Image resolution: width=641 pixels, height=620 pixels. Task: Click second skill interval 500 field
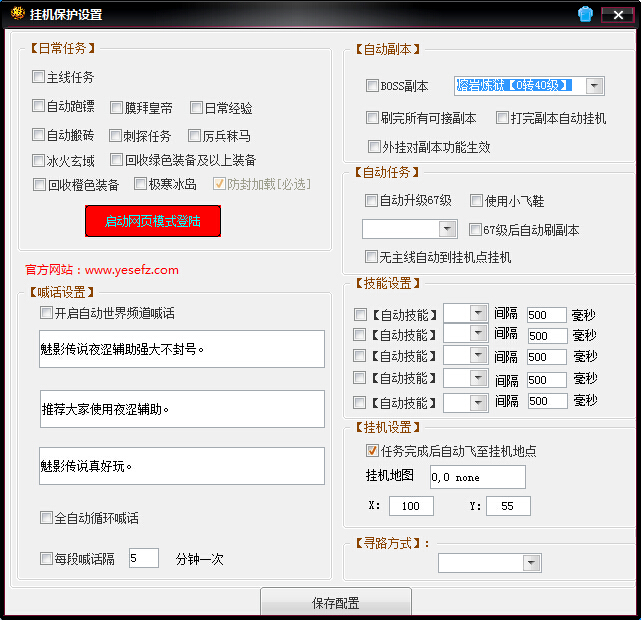[x=547, y=336]
